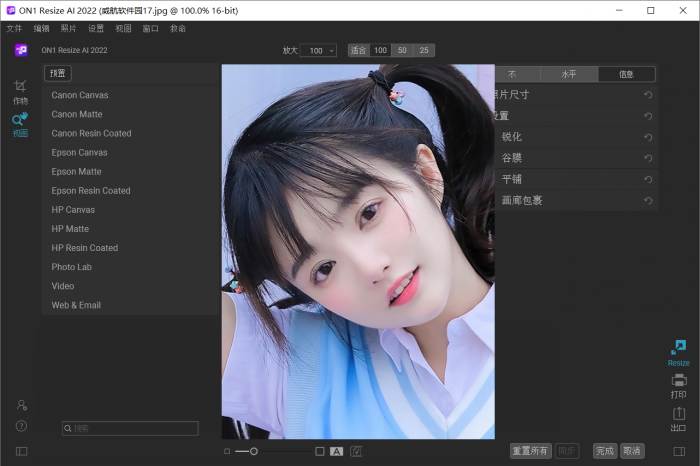Select the Video preset

(x=62, y=286)
